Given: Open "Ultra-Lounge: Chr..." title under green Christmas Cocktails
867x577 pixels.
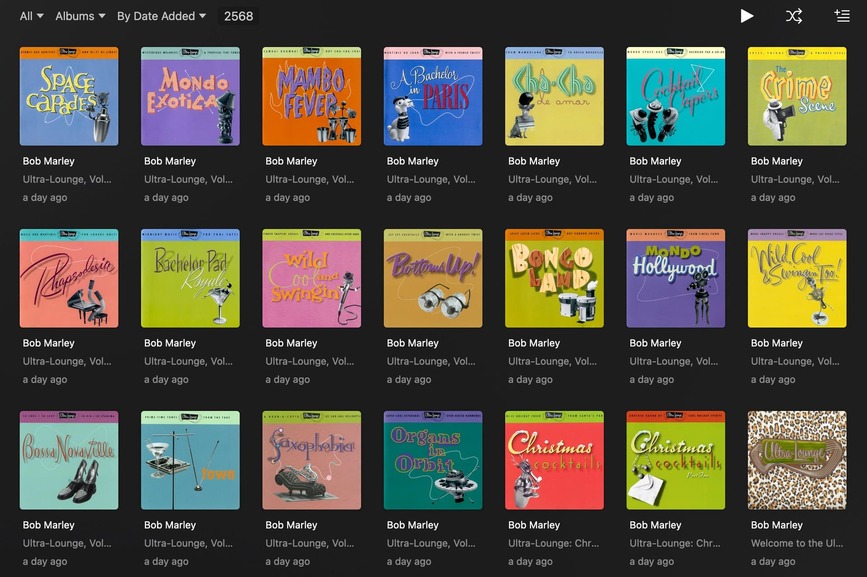Looking at the screenshot, I should pyautogui.click(x=675, y=543).
